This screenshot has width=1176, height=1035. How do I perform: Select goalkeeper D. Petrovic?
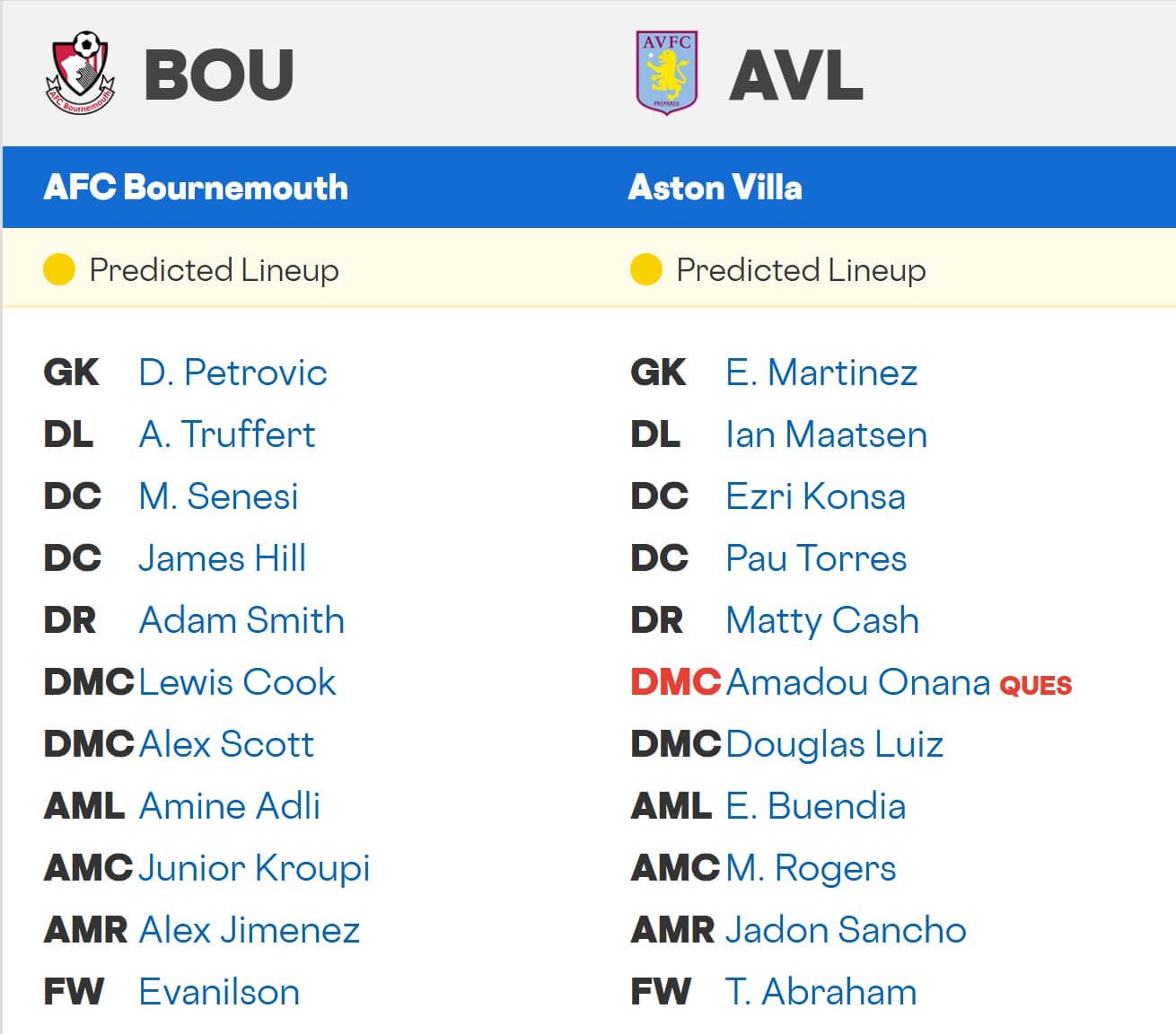(x=233, y=373)
